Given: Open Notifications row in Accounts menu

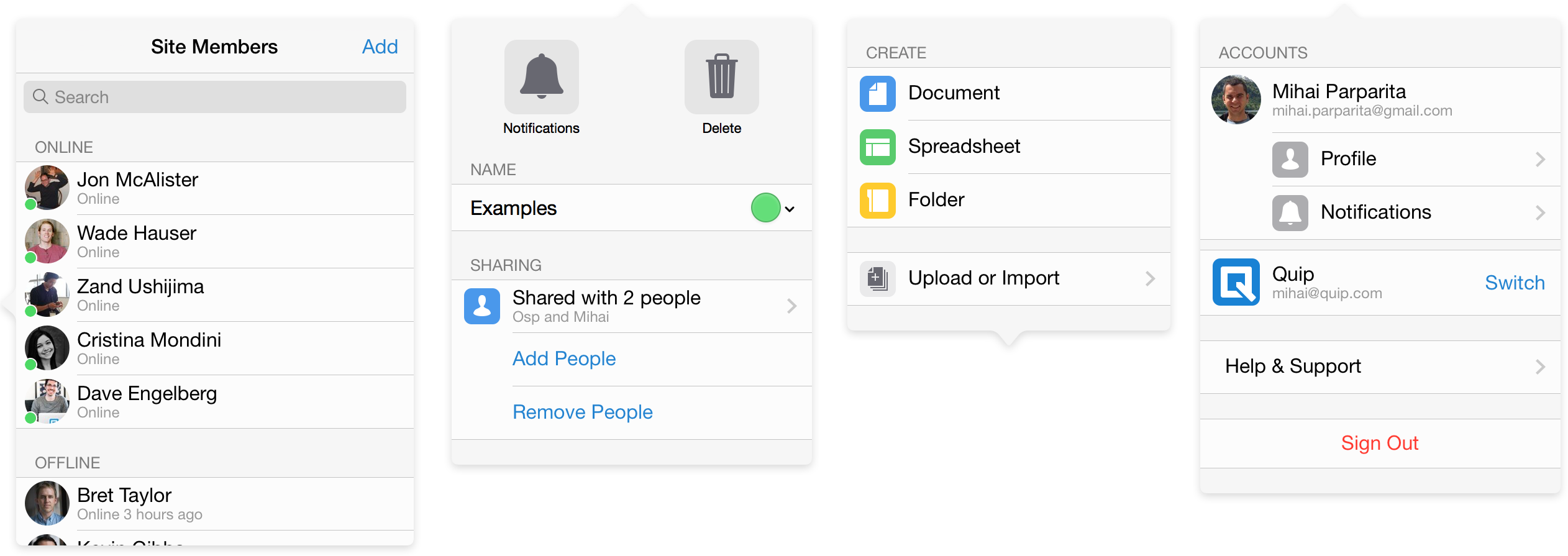Looking at the screenshot, I should [1375, 212].
